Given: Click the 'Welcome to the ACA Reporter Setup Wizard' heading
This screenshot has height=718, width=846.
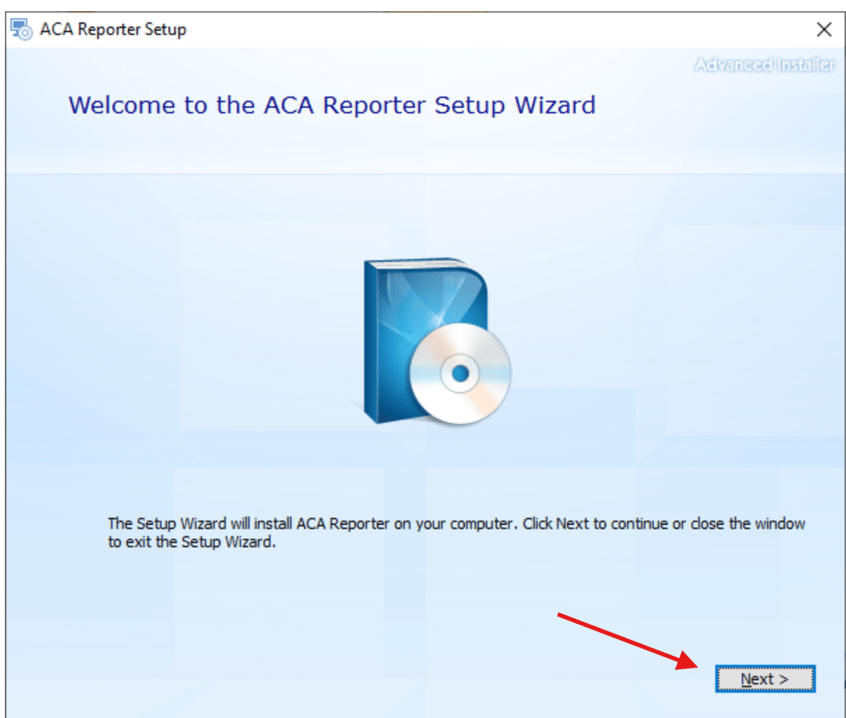Looking at the screenshot, I should [x=332, y=105].
